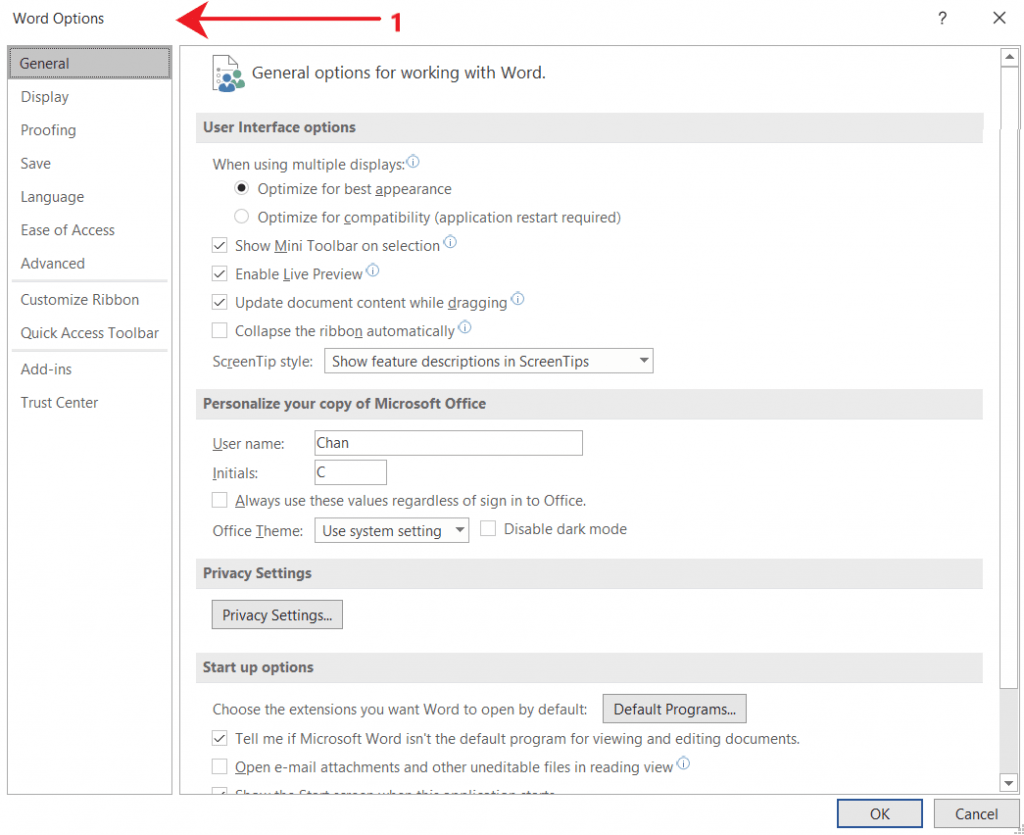
Task: Click the scrollbar up arrow
Action: pos(1009,57)
